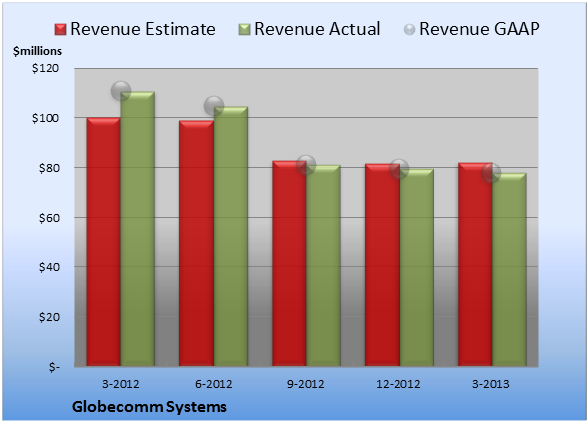The image size is (588, 422).
Task: Select the green actual bar for 12-2012
Action: (x=417, y=267)
